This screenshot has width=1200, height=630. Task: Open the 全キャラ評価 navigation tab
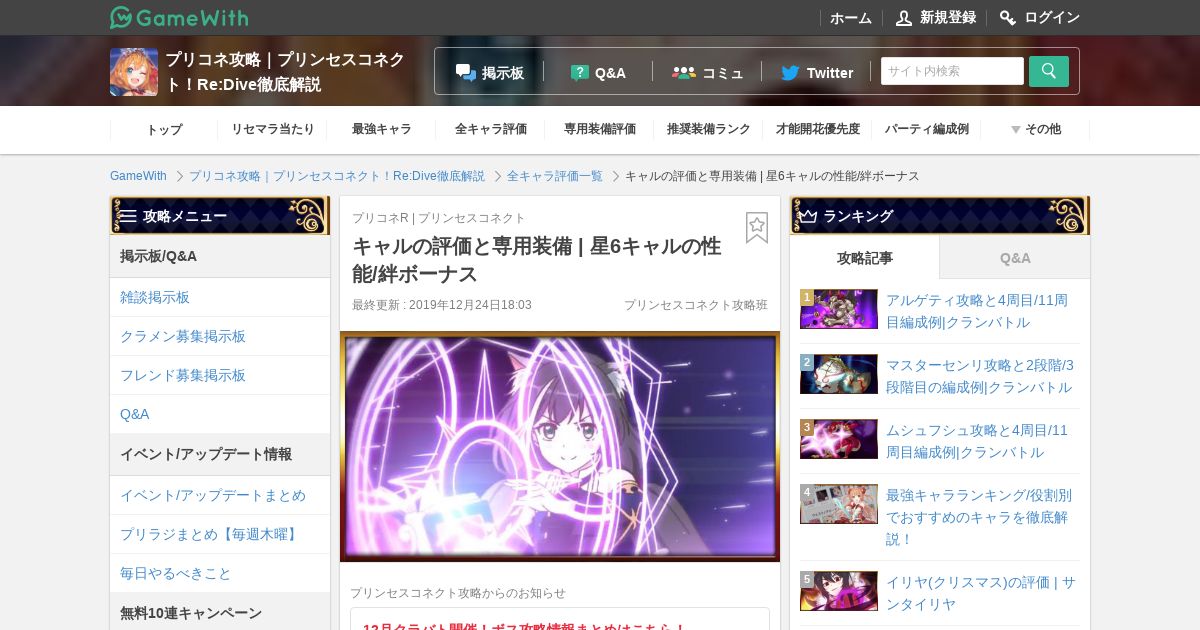pyautogui.click(x=490, y=129)
